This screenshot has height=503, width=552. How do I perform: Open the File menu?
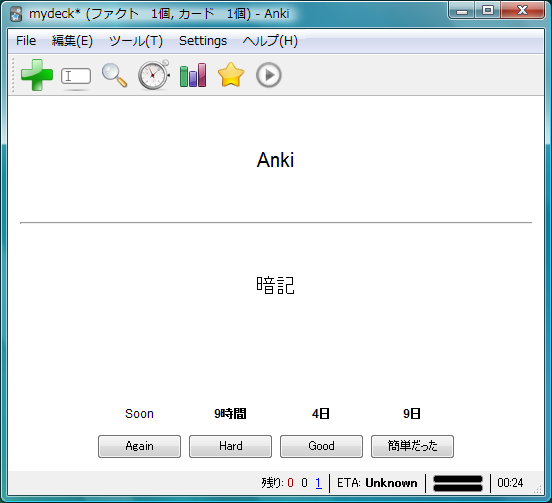tap(26, 41)
